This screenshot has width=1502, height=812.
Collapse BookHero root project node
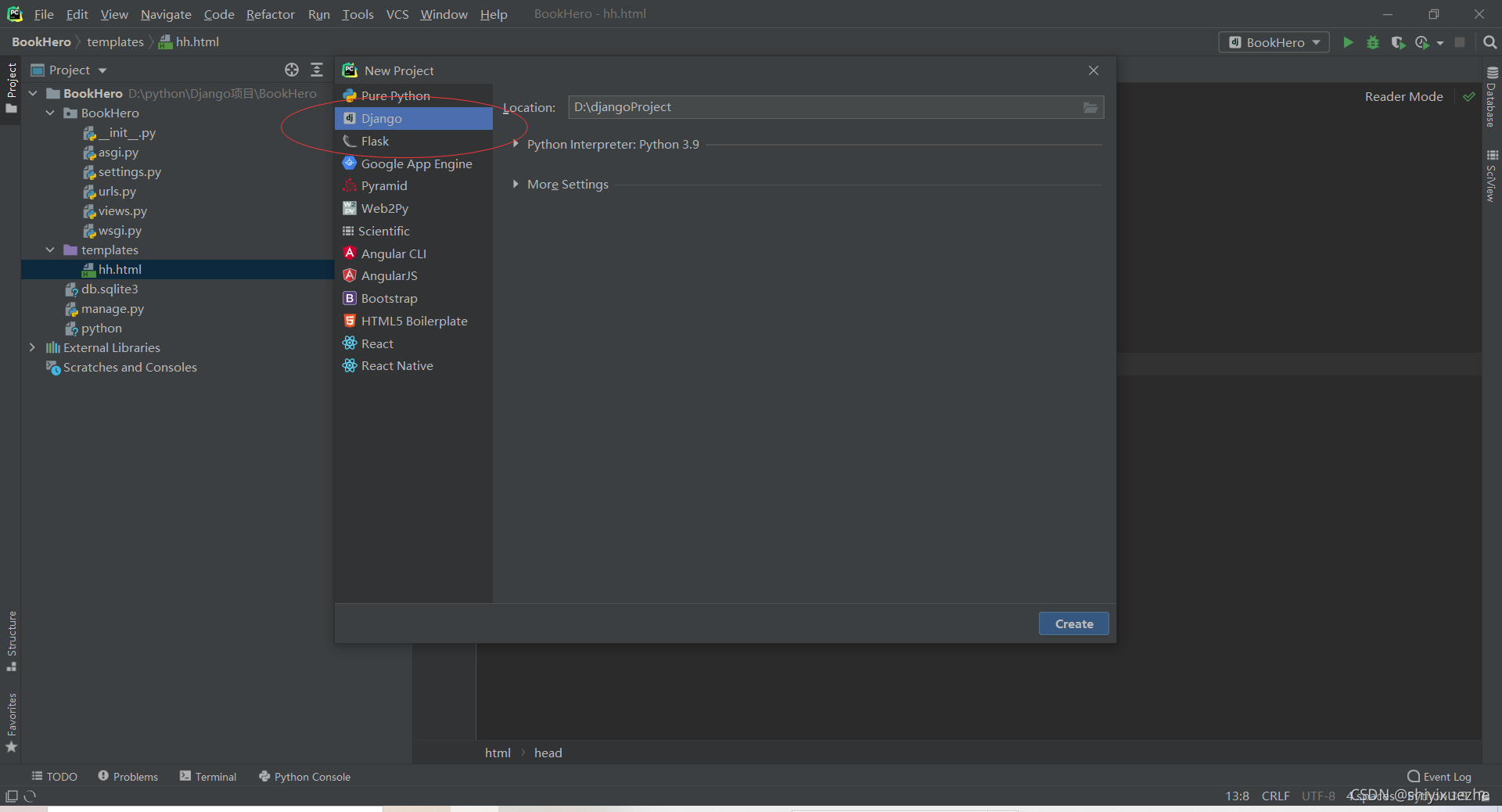coord(33,93)
